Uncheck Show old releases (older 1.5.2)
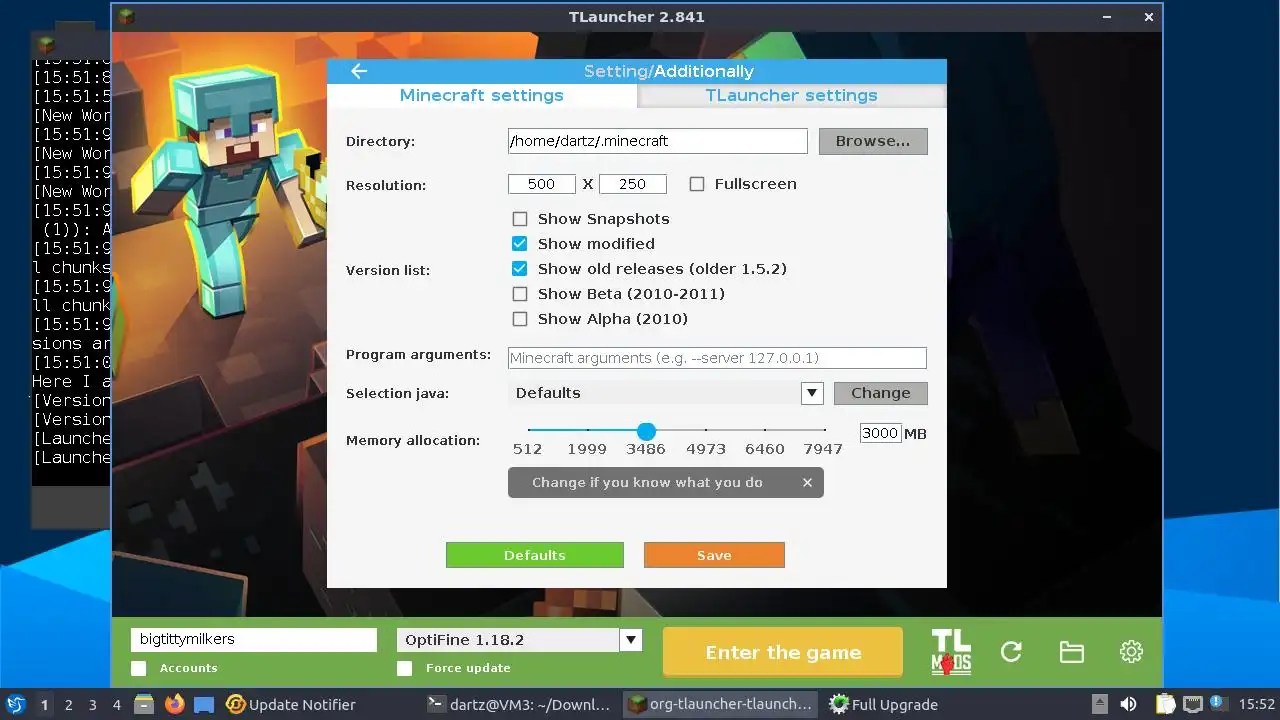Screen dimensions: 1280x720 pyautogui.click(x=520, y=269)
